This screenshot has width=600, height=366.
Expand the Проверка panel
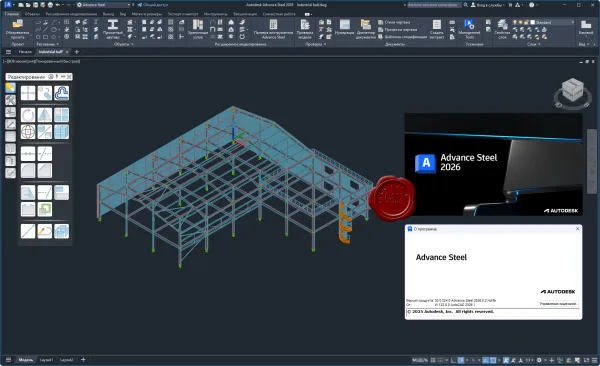[316, 44]
